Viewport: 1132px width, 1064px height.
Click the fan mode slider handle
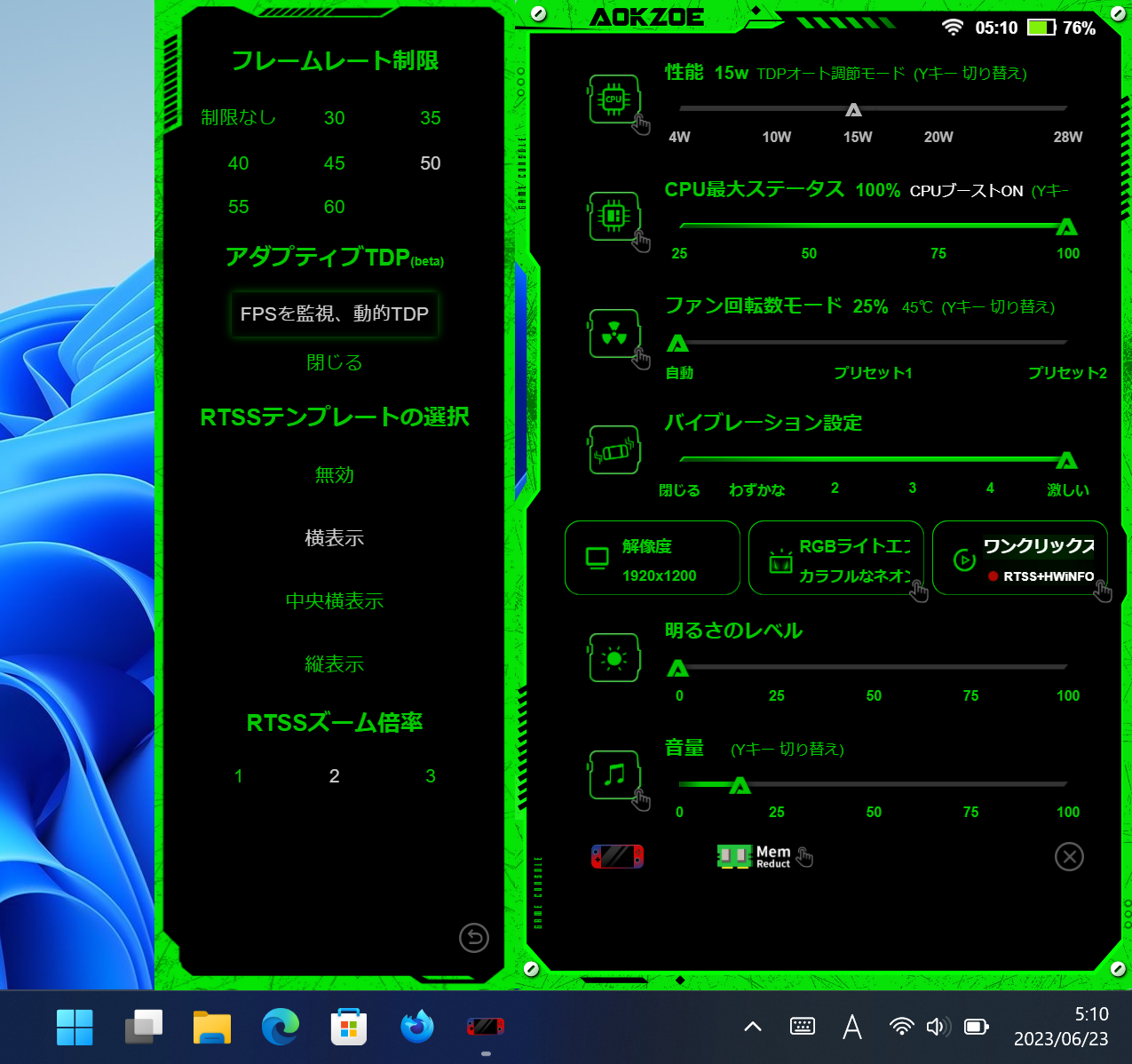678,344
